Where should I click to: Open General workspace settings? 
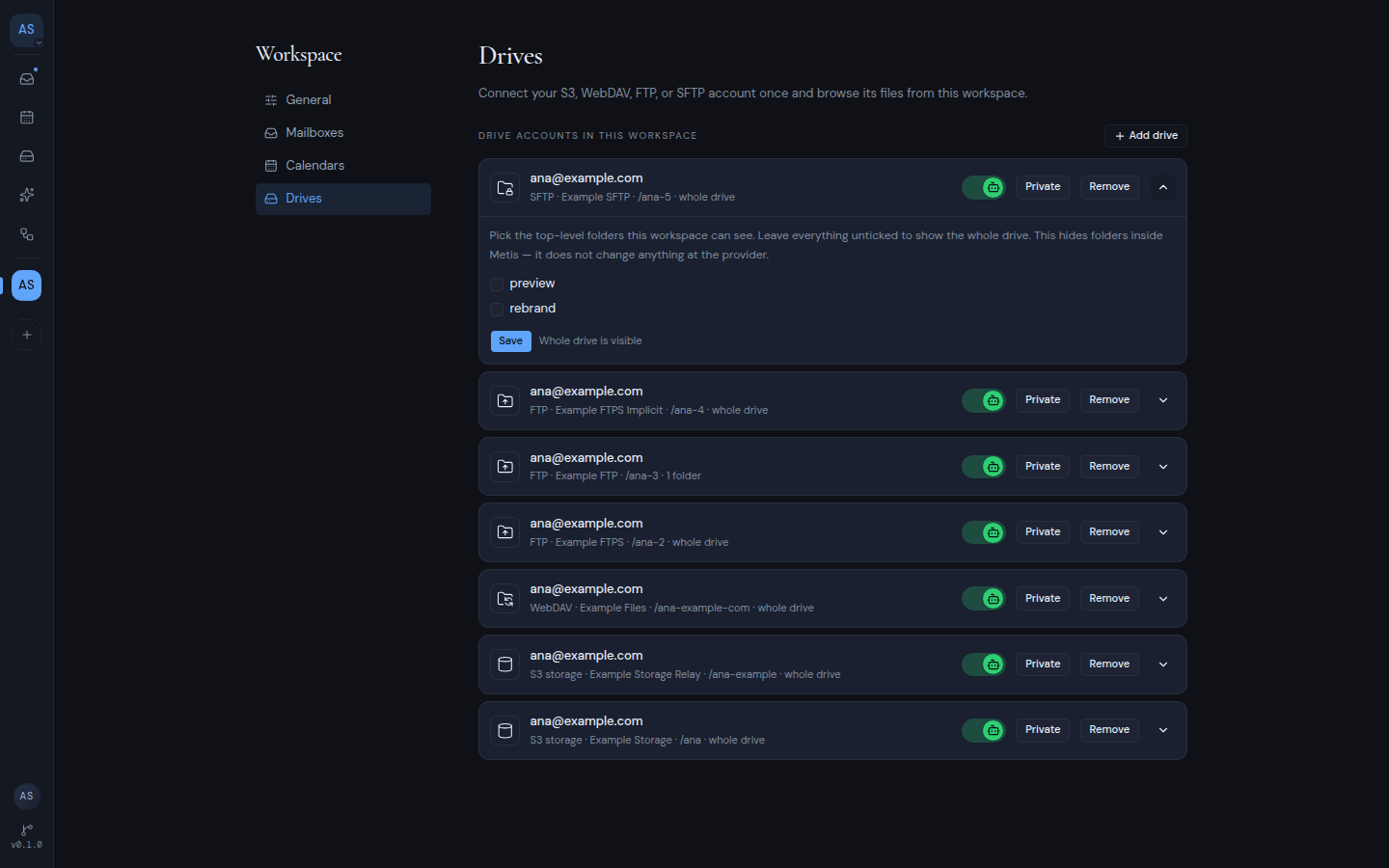coord(343,99)
